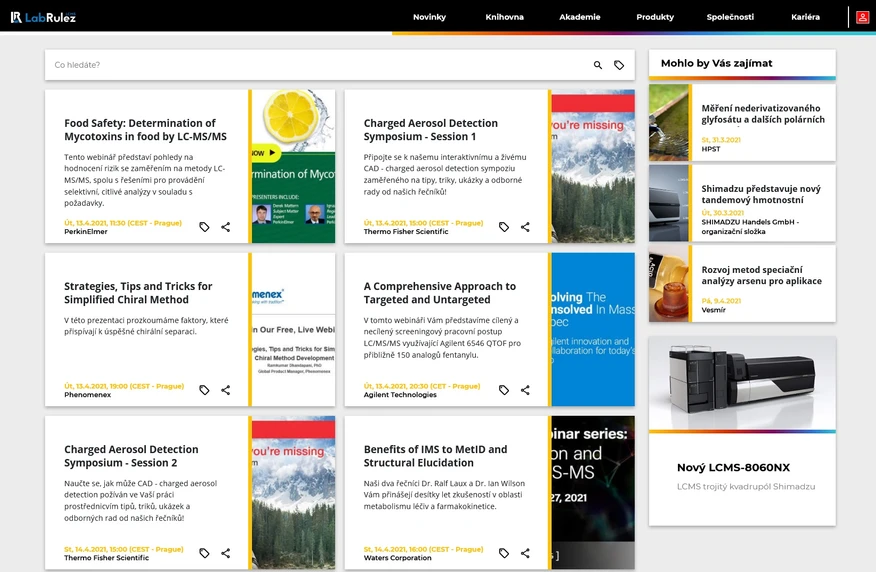Open 'Nový LCMS-8060NX' promo heading
Viewport: 876px width, 572px height.
(x=733, y=468)
